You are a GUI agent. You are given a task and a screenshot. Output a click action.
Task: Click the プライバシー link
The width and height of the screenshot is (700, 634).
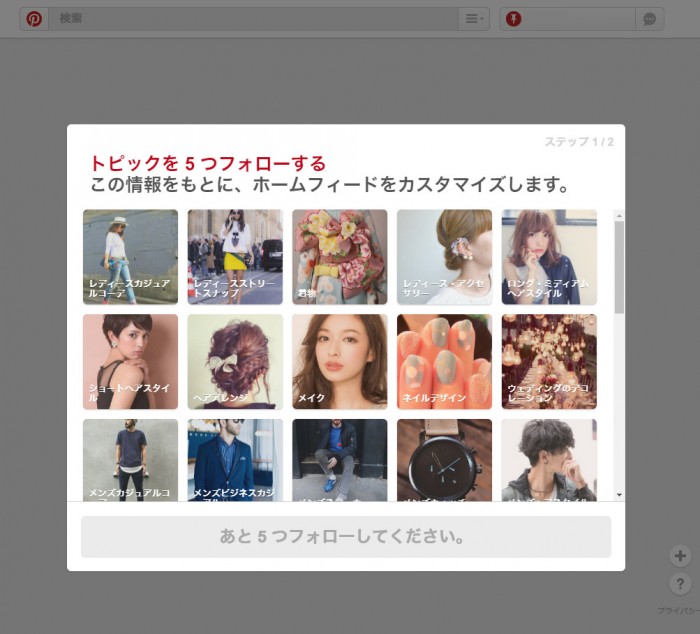[679, 610]
